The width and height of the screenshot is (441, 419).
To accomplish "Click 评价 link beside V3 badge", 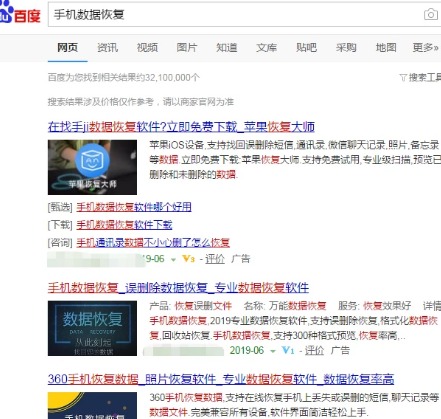I will pos(215,259).
